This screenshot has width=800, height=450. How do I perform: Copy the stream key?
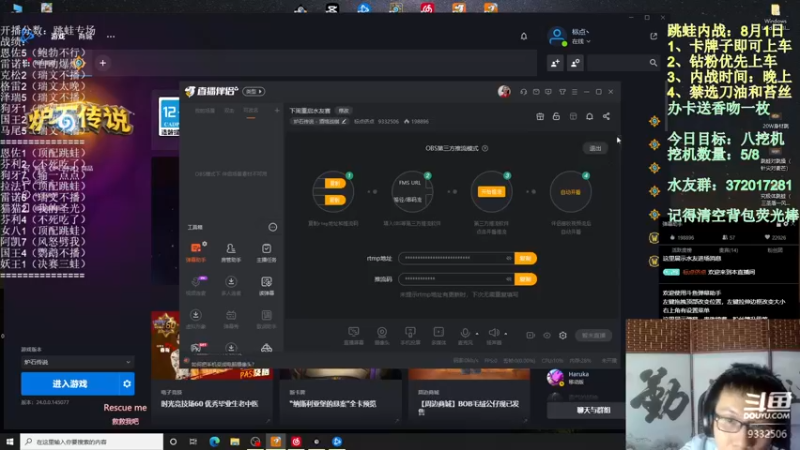pyautogui.click(x=526, y=279)
